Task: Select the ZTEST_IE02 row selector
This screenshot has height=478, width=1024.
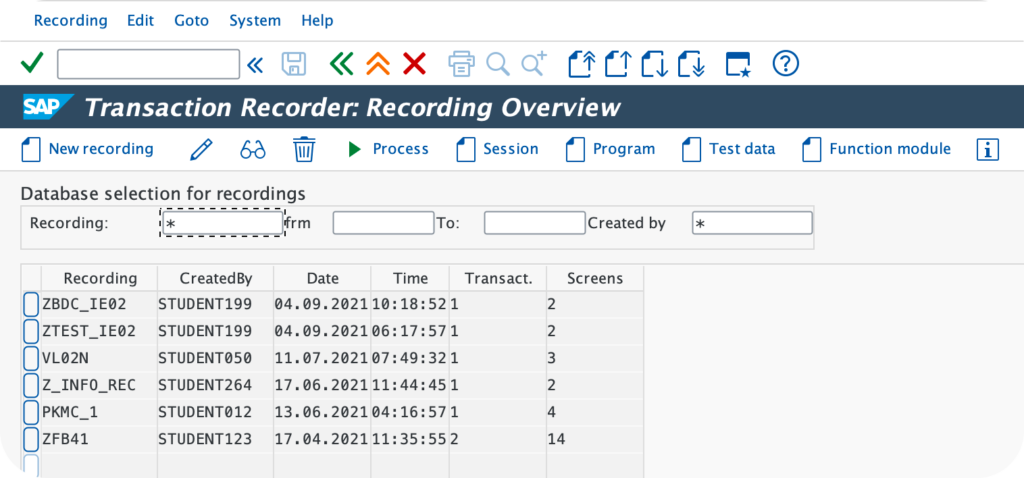Action: coord(31,332)
